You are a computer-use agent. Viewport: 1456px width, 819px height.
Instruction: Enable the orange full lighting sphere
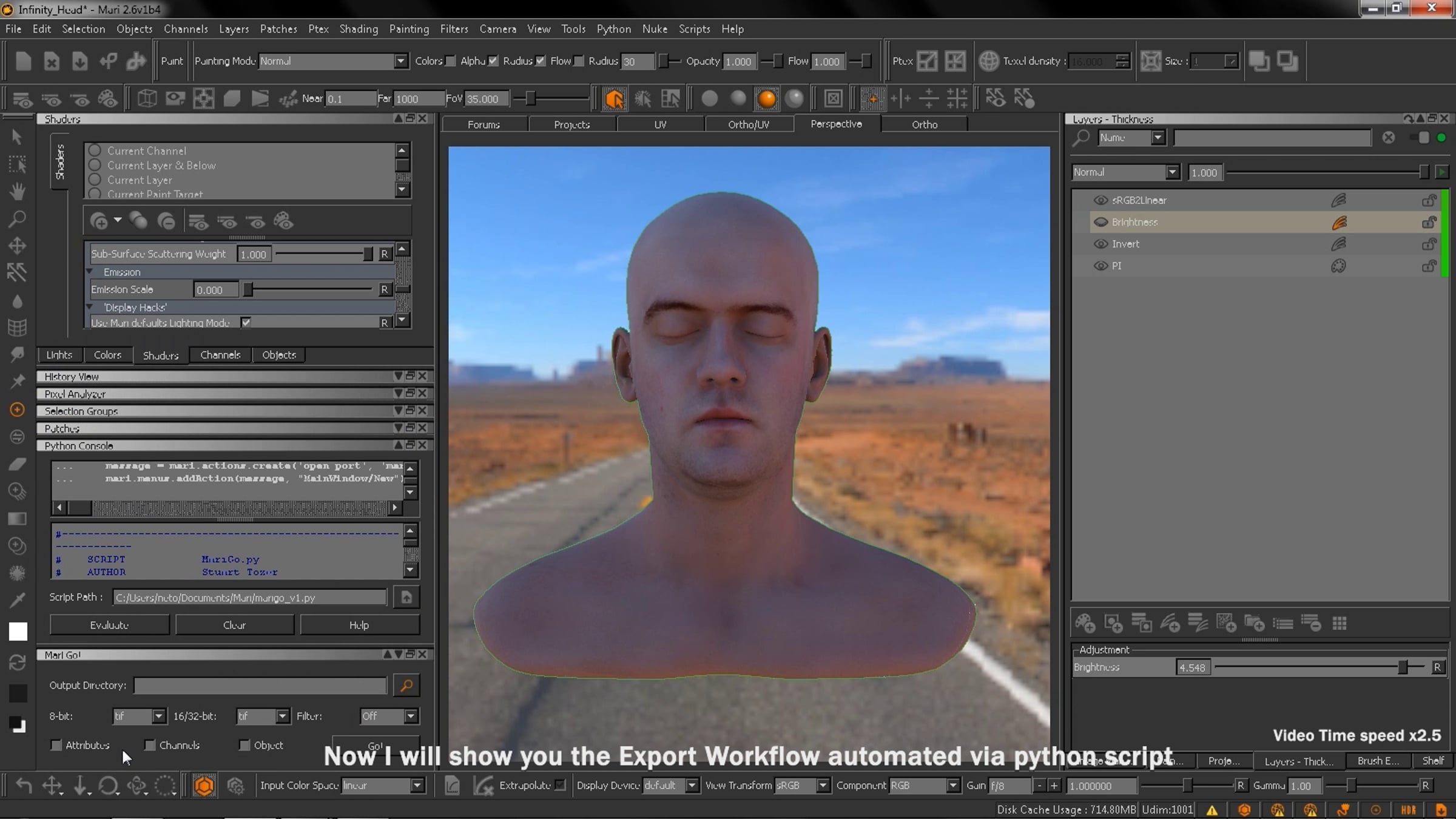tap(766, 98)
